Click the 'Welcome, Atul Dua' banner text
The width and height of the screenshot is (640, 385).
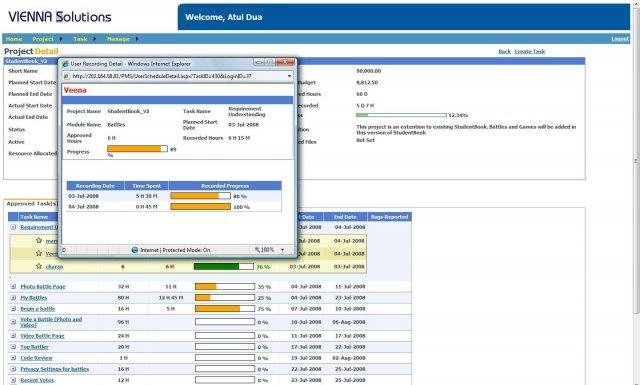pyautogui.click(x=224, y=17)
